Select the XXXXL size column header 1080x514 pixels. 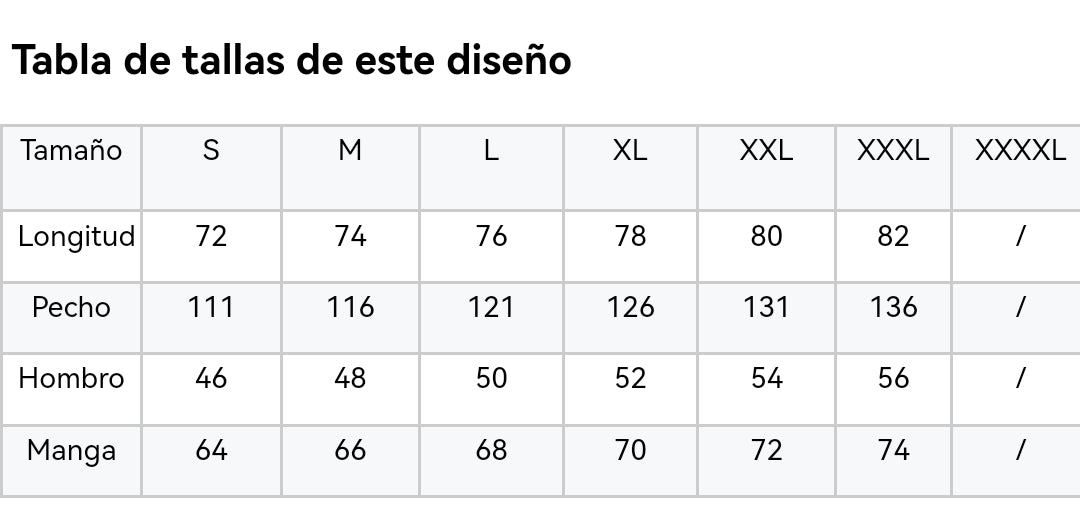click(x=1020, y=151)
